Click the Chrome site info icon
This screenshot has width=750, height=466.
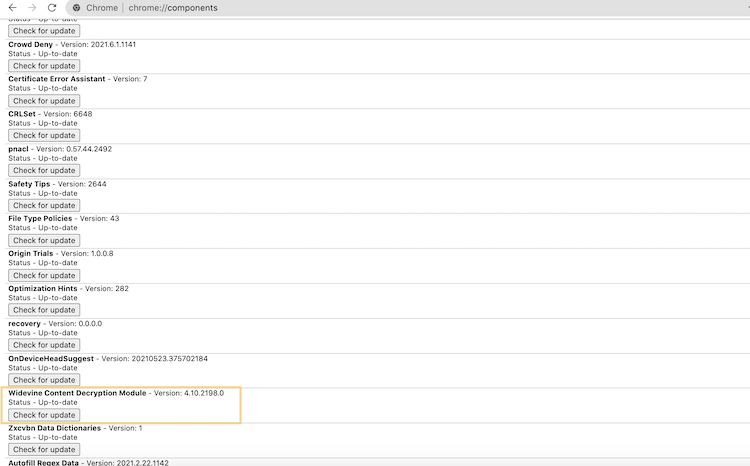(x=77, y=7)
